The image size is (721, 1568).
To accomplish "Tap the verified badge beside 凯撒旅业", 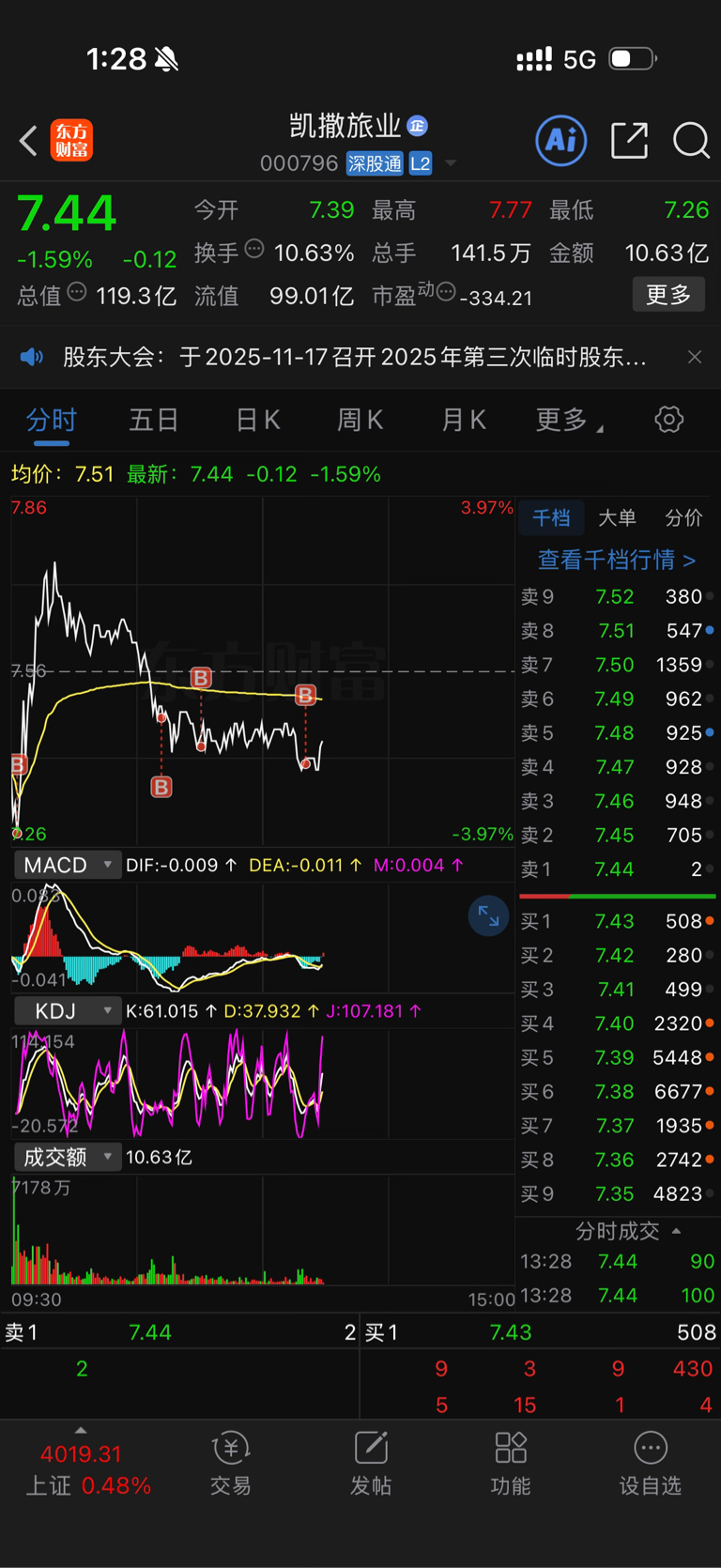I will tap(418, 126).
